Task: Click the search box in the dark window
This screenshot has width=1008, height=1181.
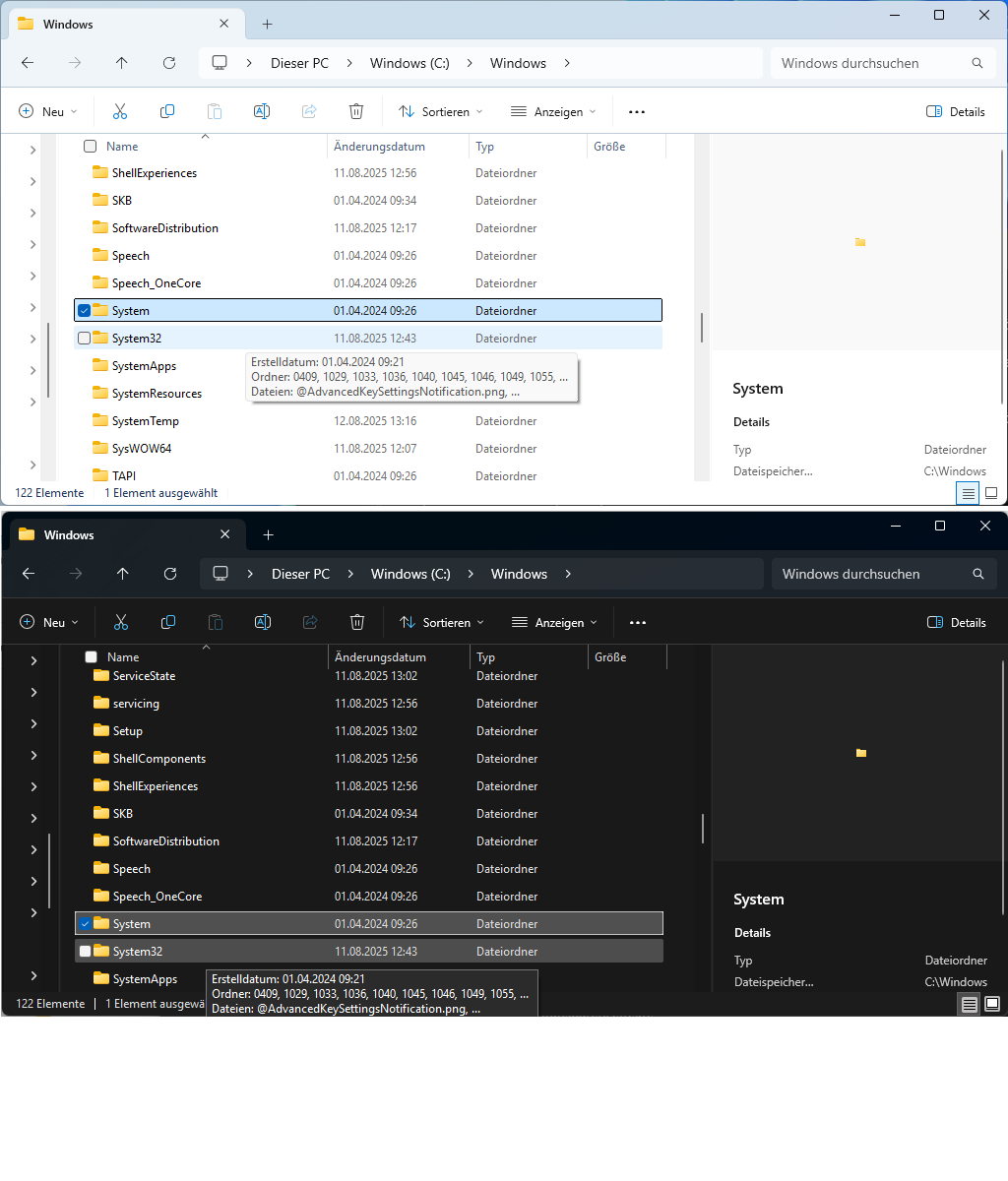Action: pyautogui.click(x=883, y=574)
